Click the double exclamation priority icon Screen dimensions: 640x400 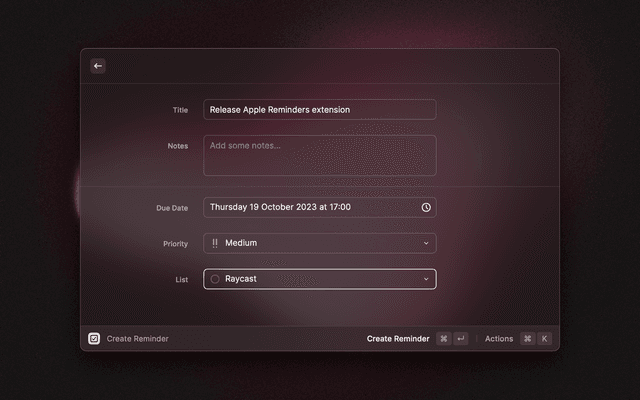click(215, 243)
